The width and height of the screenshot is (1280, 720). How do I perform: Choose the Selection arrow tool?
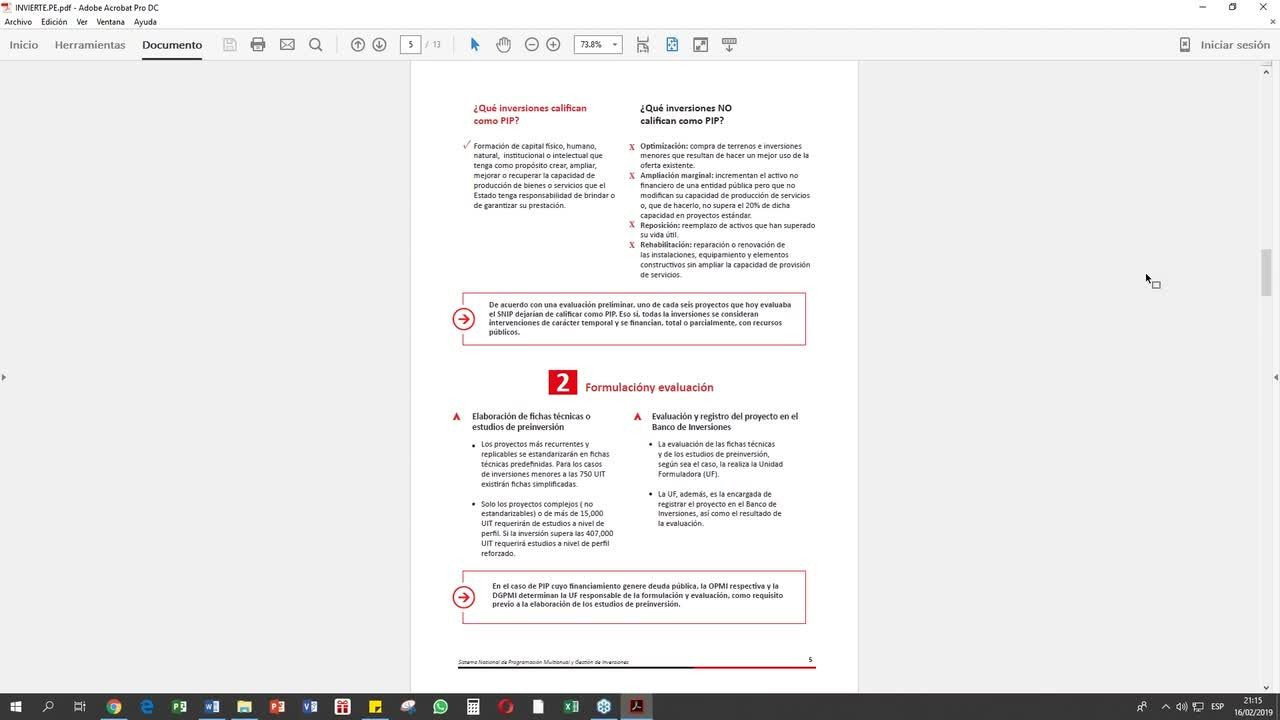click(x=475, y=45)
